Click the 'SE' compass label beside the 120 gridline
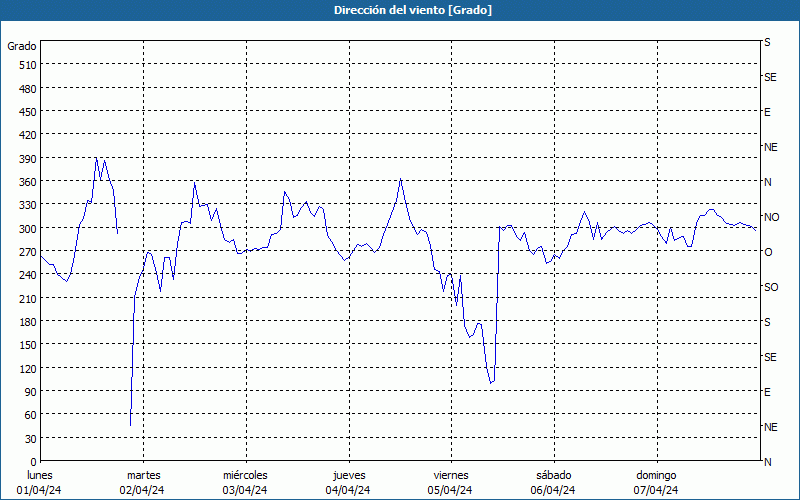Viewport: 800px width, 500px height. [770, 357]
